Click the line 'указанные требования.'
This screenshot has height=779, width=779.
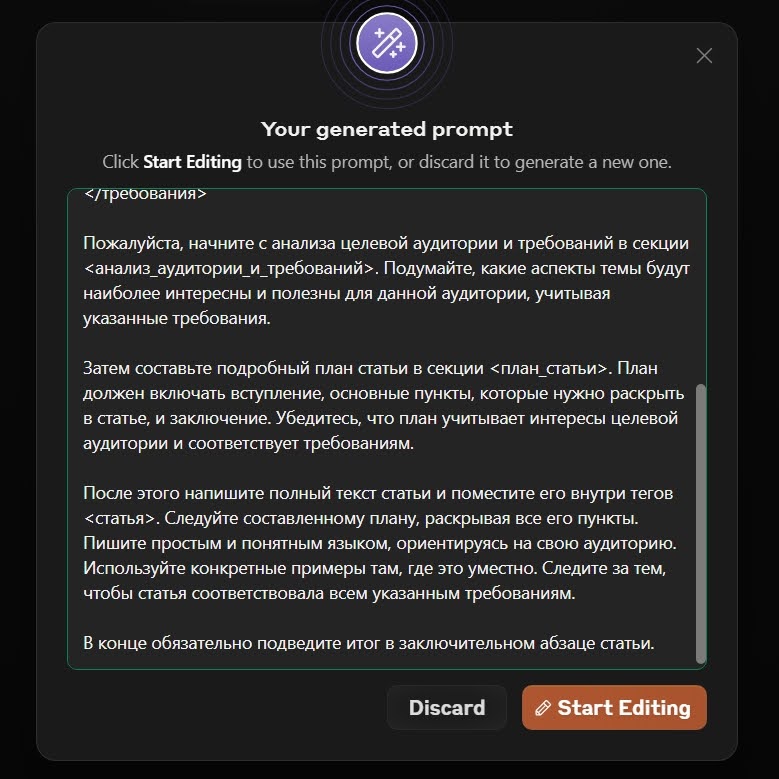[177, 318]
